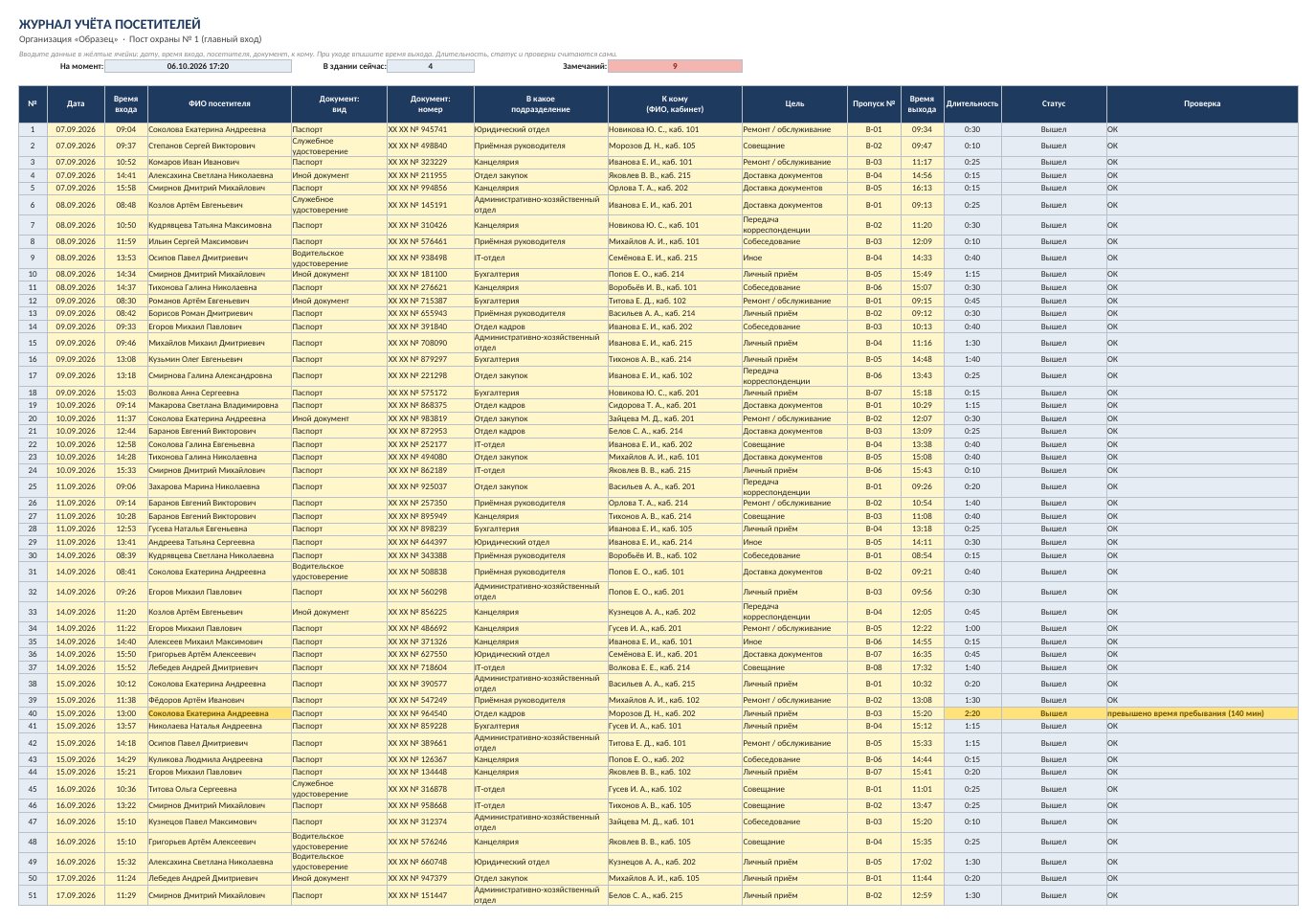This screenshot has width=1316, height=923.
Task: Select visitor "Кузнецов Павел Максимович"
Action: pos(219,822)
